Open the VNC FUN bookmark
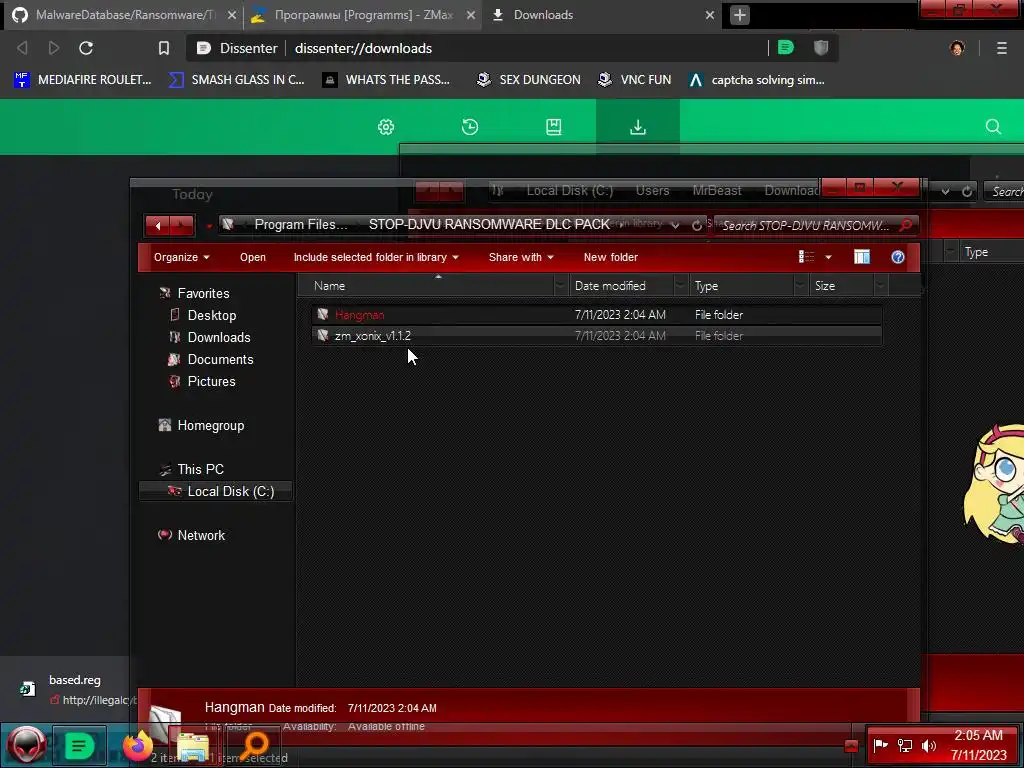This screenshot has height=768, width=1024. (635, 80)
